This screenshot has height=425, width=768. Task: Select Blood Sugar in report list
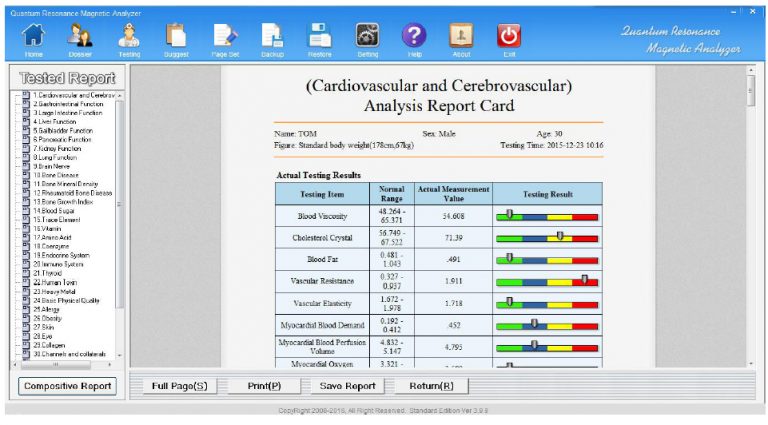tap(56, 210)
